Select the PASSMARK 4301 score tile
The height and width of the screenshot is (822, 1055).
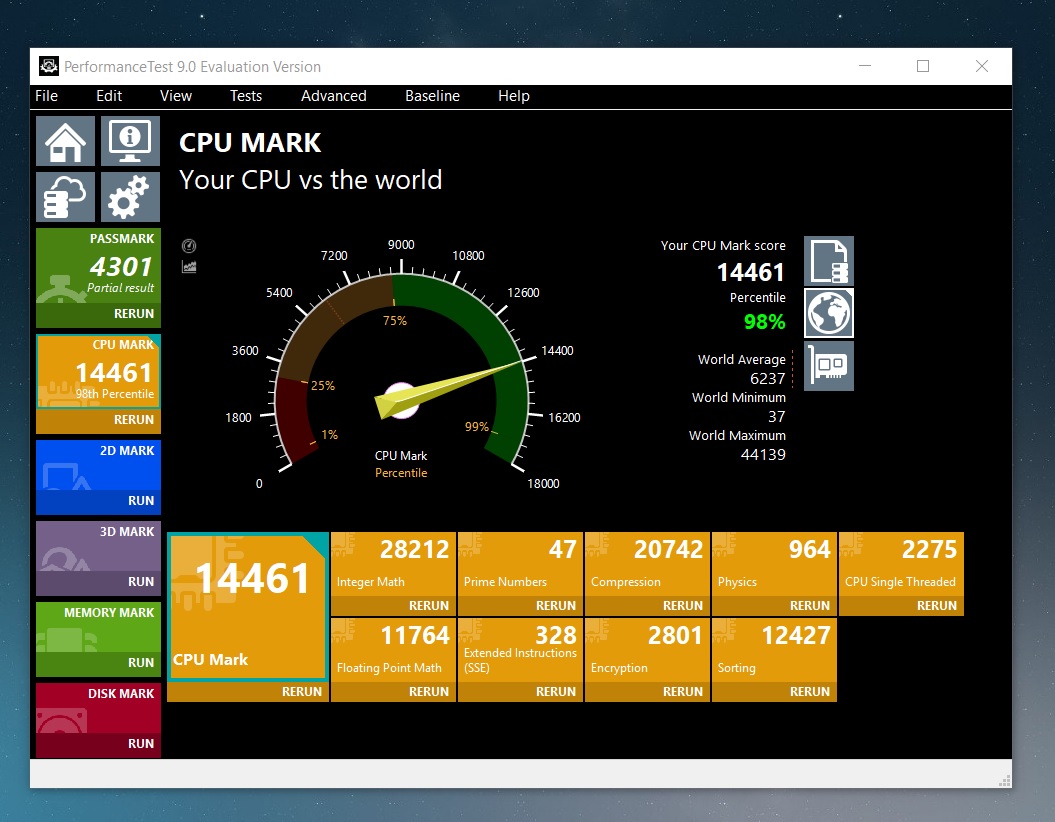(x=98, y=266)
